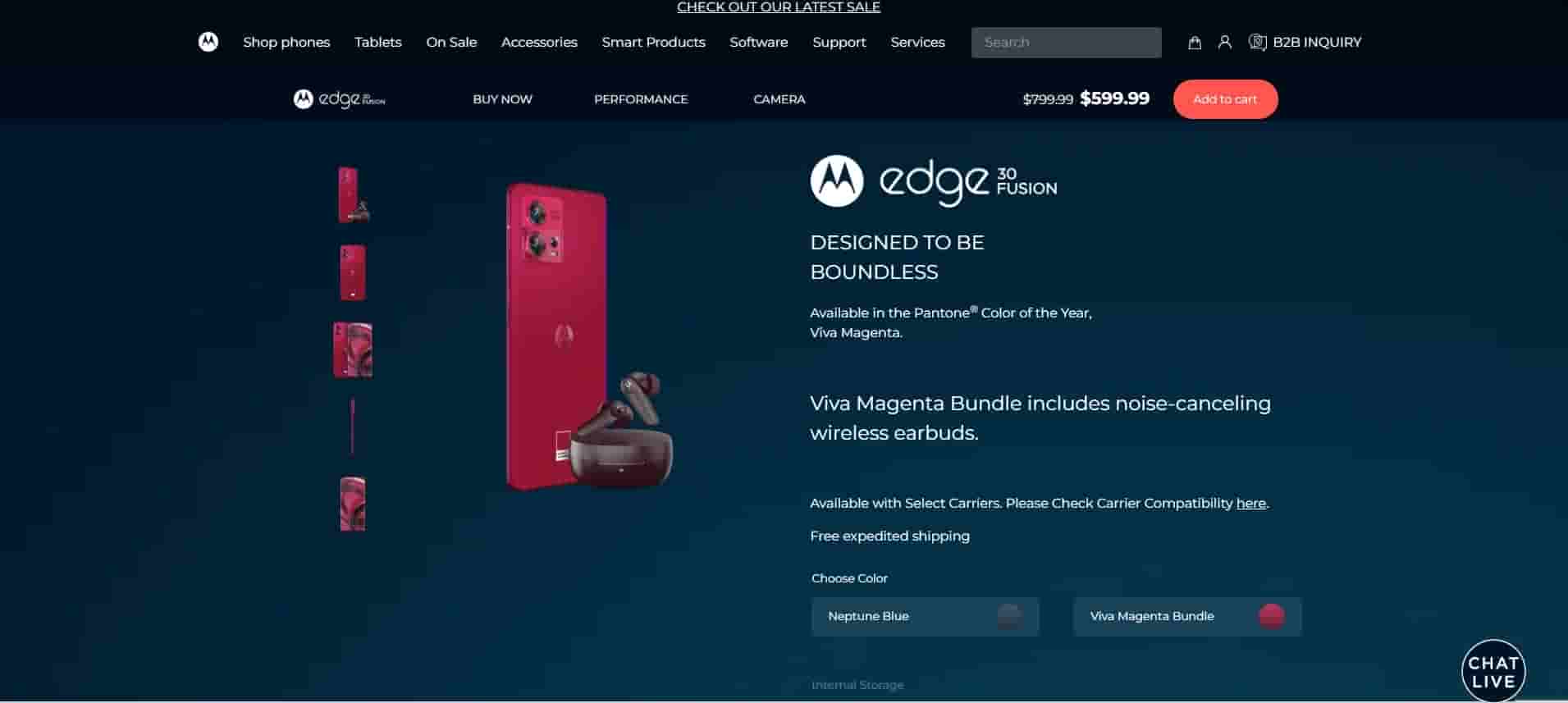The height and width of the screenshot is (703, 1568).
Task: Go to the PERFORMANCE section tab
Action: 641,99
